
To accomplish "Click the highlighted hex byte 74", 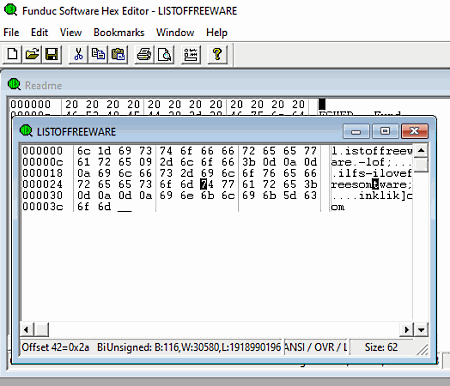I will tap(207, 184).
